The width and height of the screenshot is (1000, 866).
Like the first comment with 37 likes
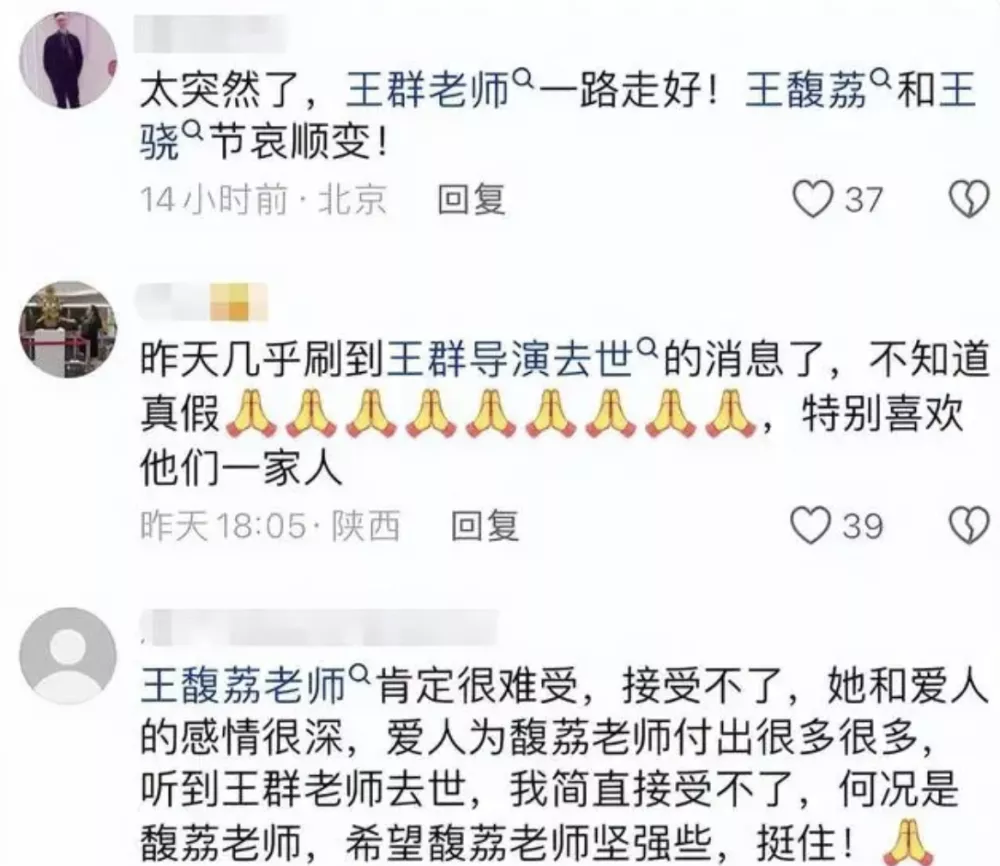point(812,199)
